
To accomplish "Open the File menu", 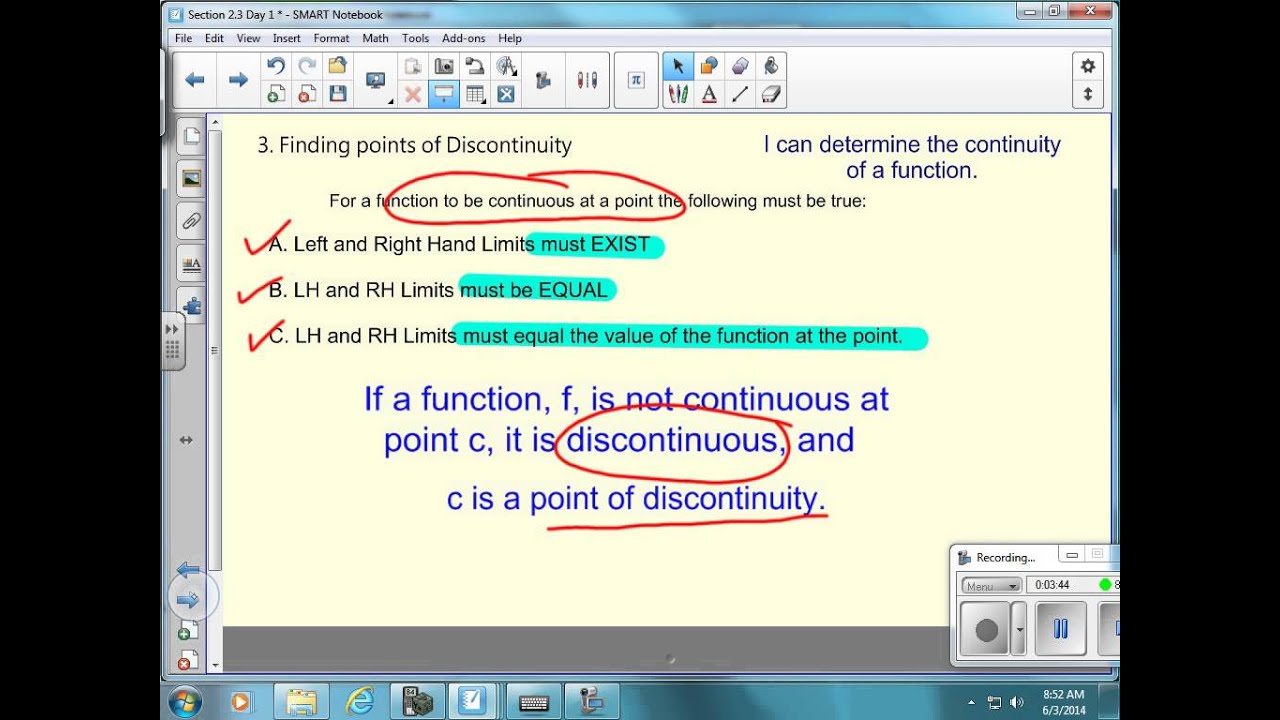I will pyautogui.click(x=184, y=38).
